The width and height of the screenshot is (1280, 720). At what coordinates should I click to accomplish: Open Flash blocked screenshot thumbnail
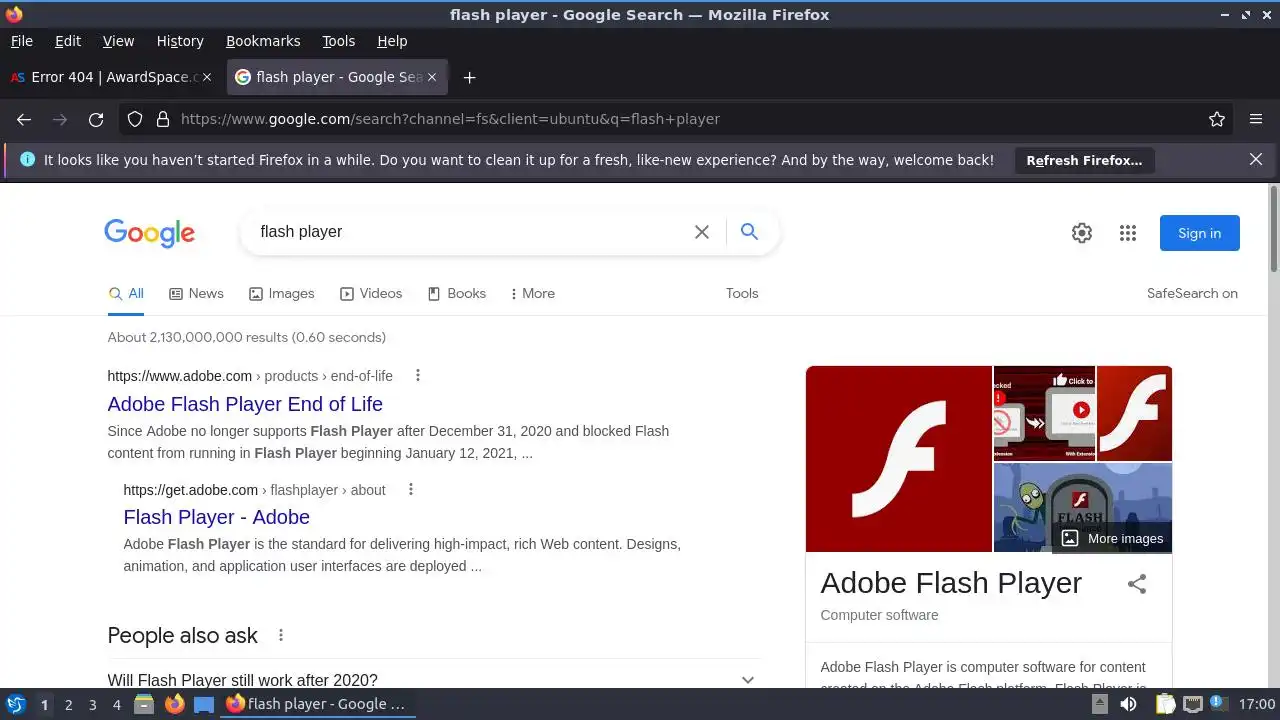click(x=1044, y=413)
